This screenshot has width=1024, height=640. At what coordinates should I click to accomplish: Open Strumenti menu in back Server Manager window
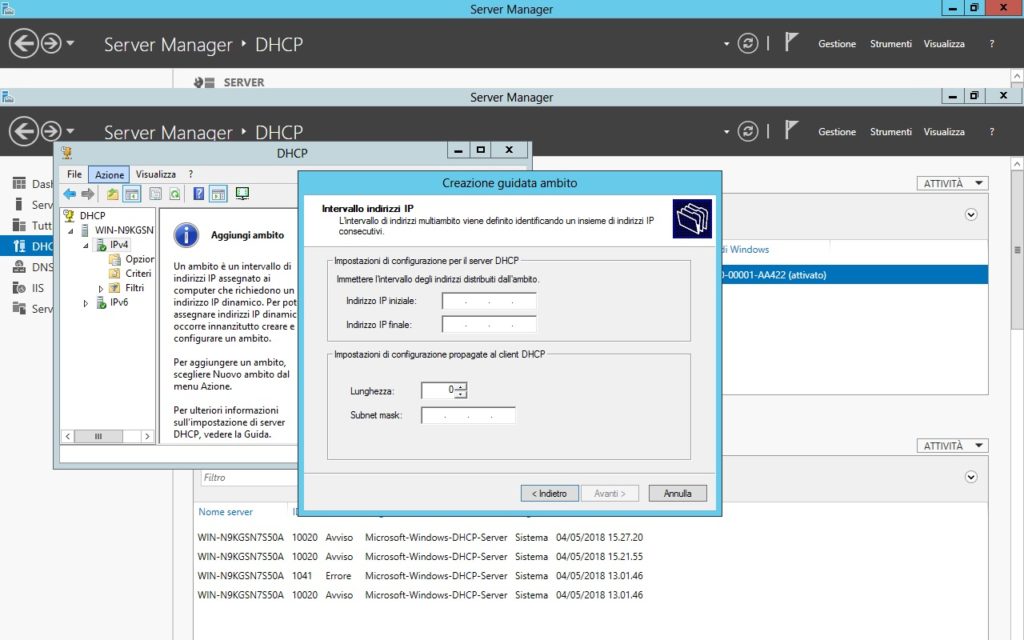890,44
